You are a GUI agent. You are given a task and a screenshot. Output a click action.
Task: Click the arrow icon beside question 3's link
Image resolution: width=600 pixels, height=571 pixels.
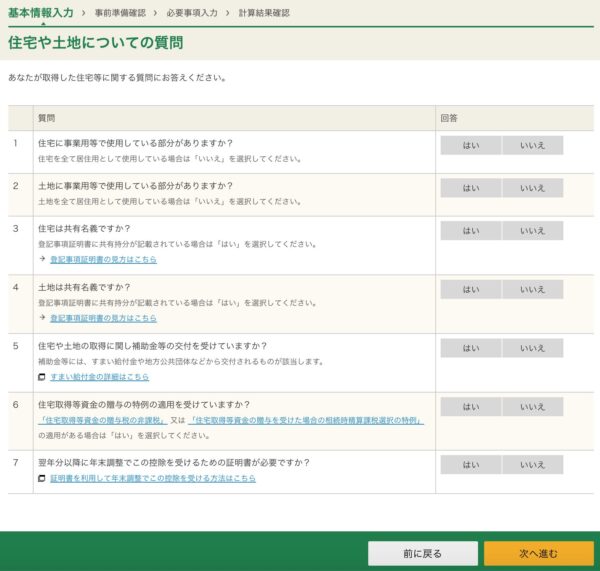(42, 259)
